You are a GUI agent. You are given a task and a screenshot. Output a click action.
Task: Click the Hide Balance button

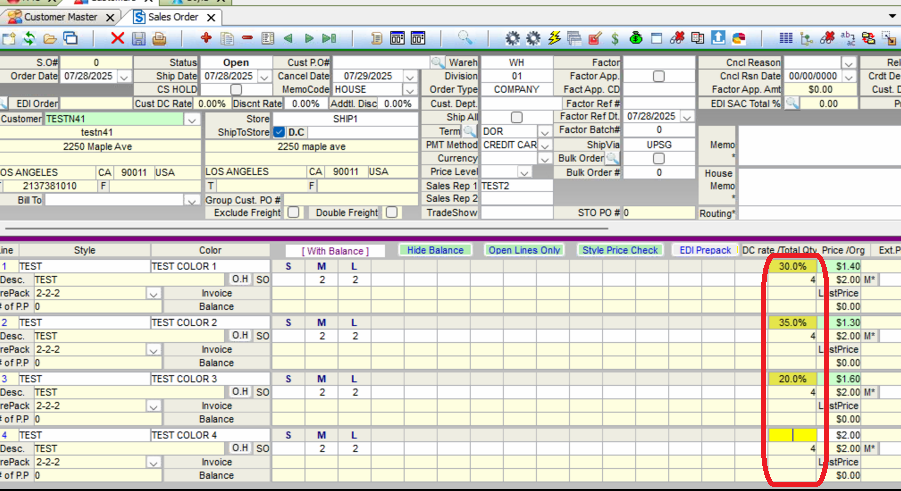(435, 250)
